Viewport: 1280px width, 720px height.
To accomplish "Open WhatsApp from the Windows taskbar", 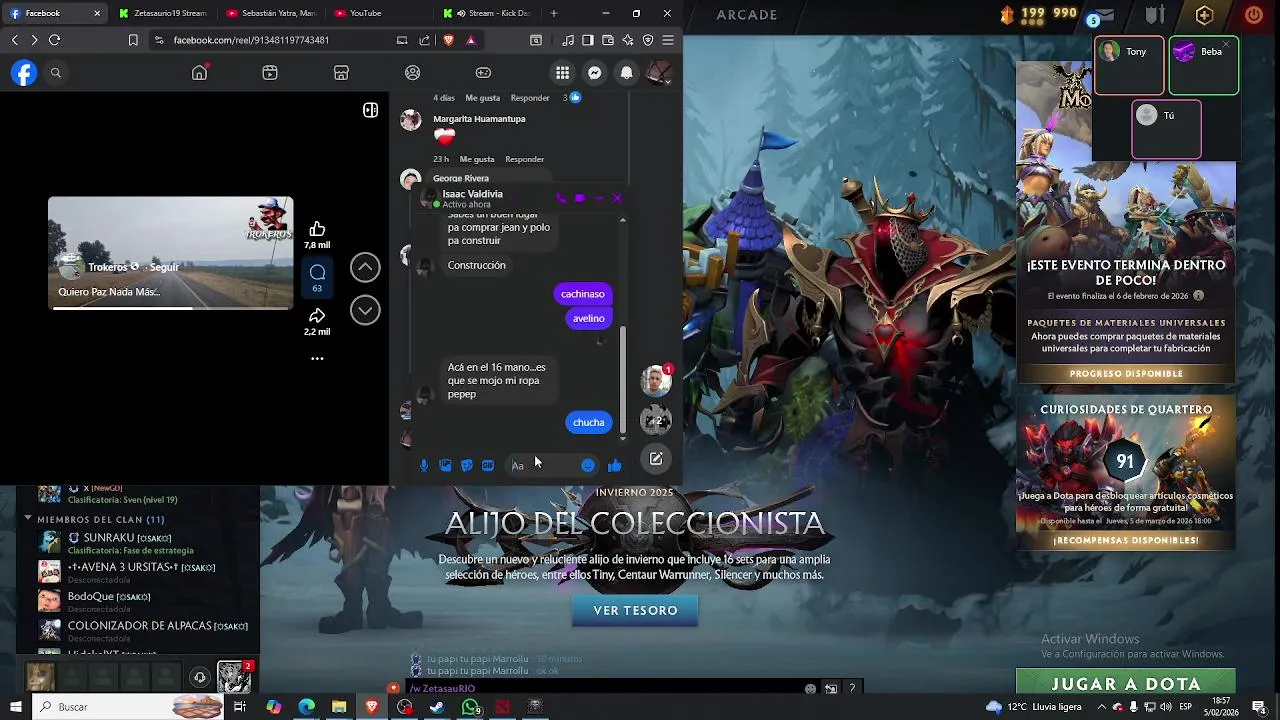I will point(470,707).
